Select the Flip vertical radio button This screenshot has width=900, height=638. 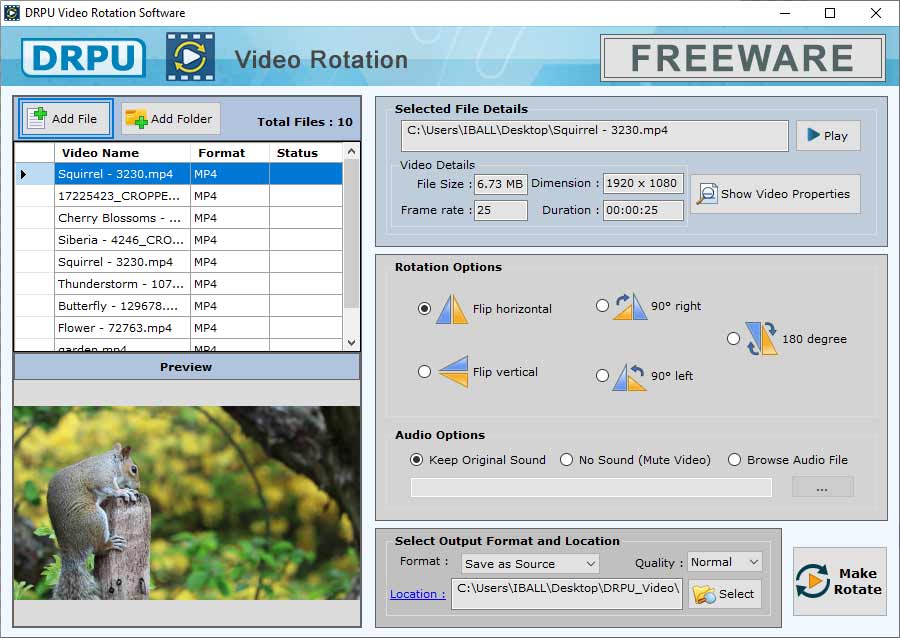pos(424,372)
